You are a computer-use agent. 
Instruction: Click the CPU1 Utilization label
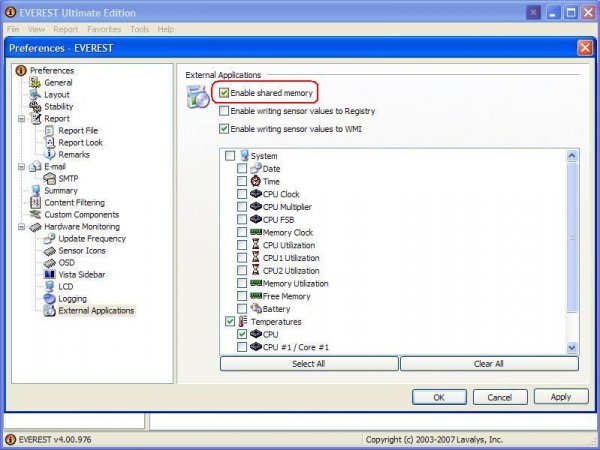click(x=291, y=258)
